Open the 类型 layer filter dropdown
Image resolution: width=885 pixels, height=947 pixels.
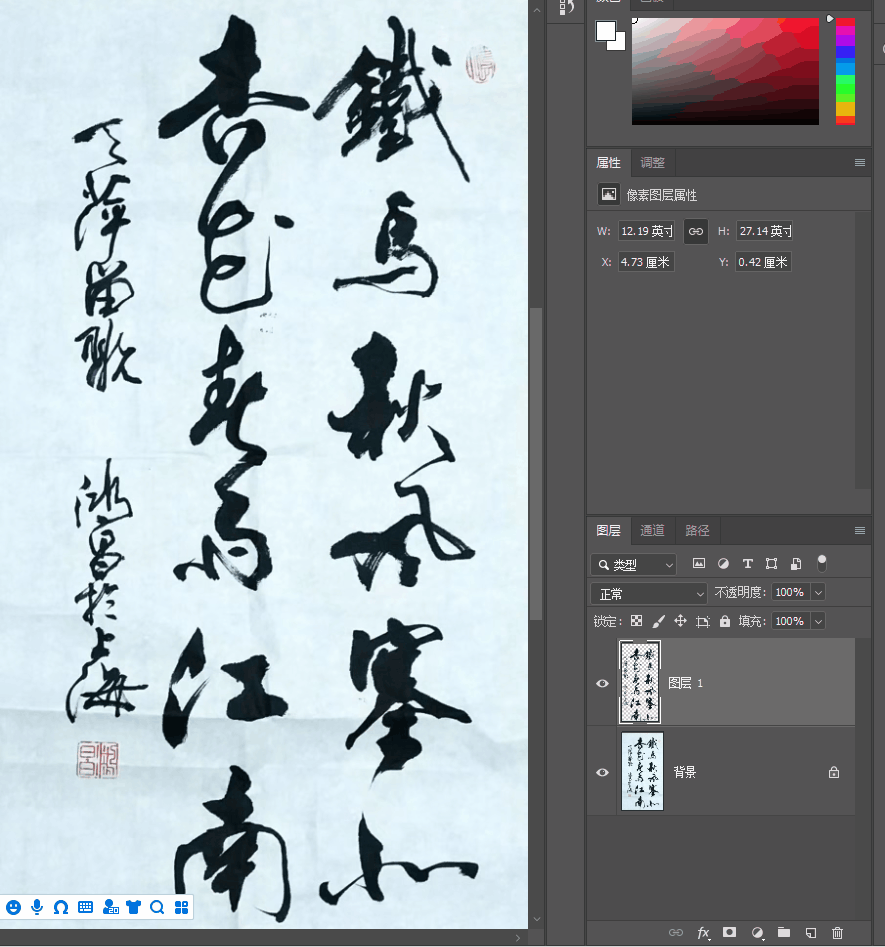[633, 563]
